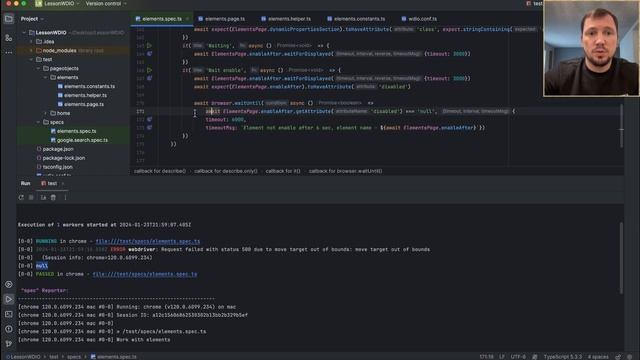
Task: Collapse the test folder
Action: [31, 60]
